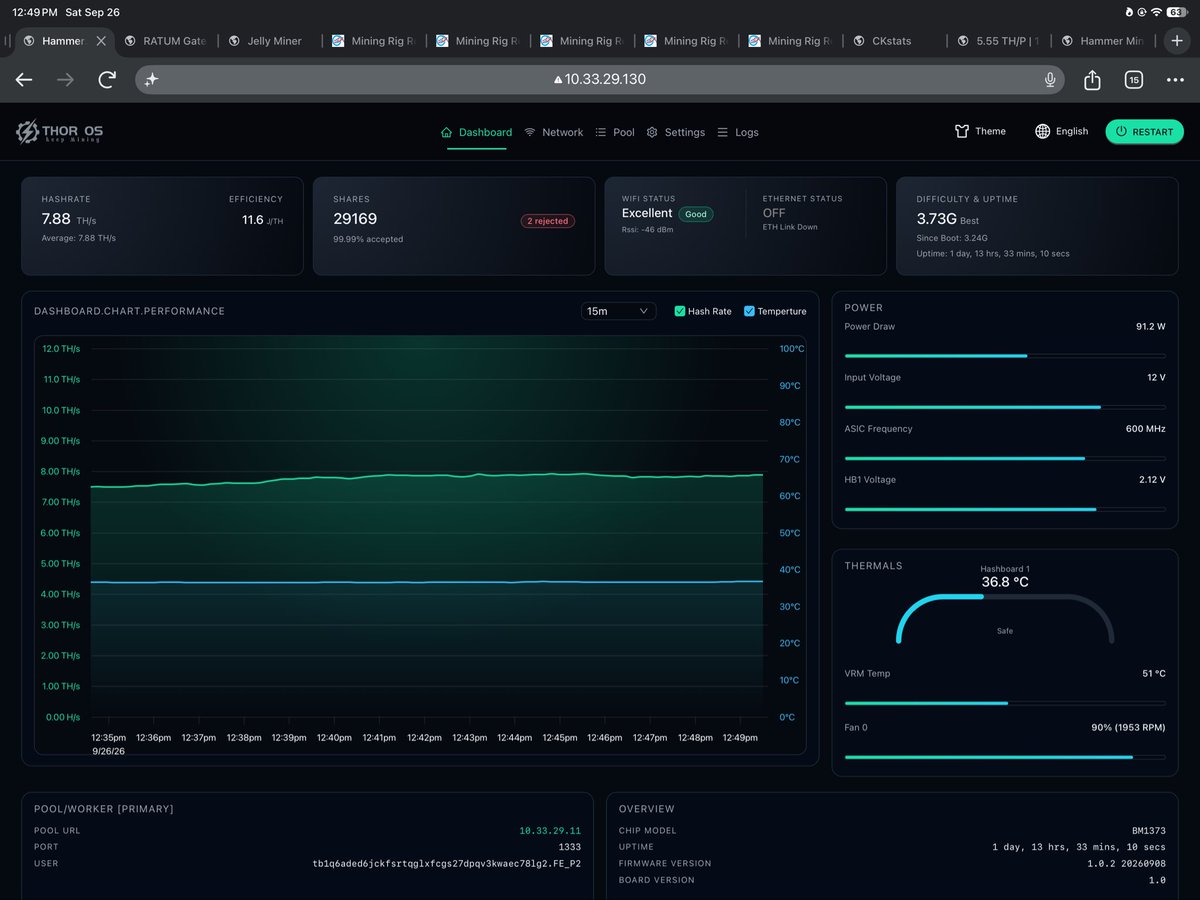Screen dimensions: 1200x900
Task: Click the BM1373 chip model value
Action: (x=1149, y=831)
